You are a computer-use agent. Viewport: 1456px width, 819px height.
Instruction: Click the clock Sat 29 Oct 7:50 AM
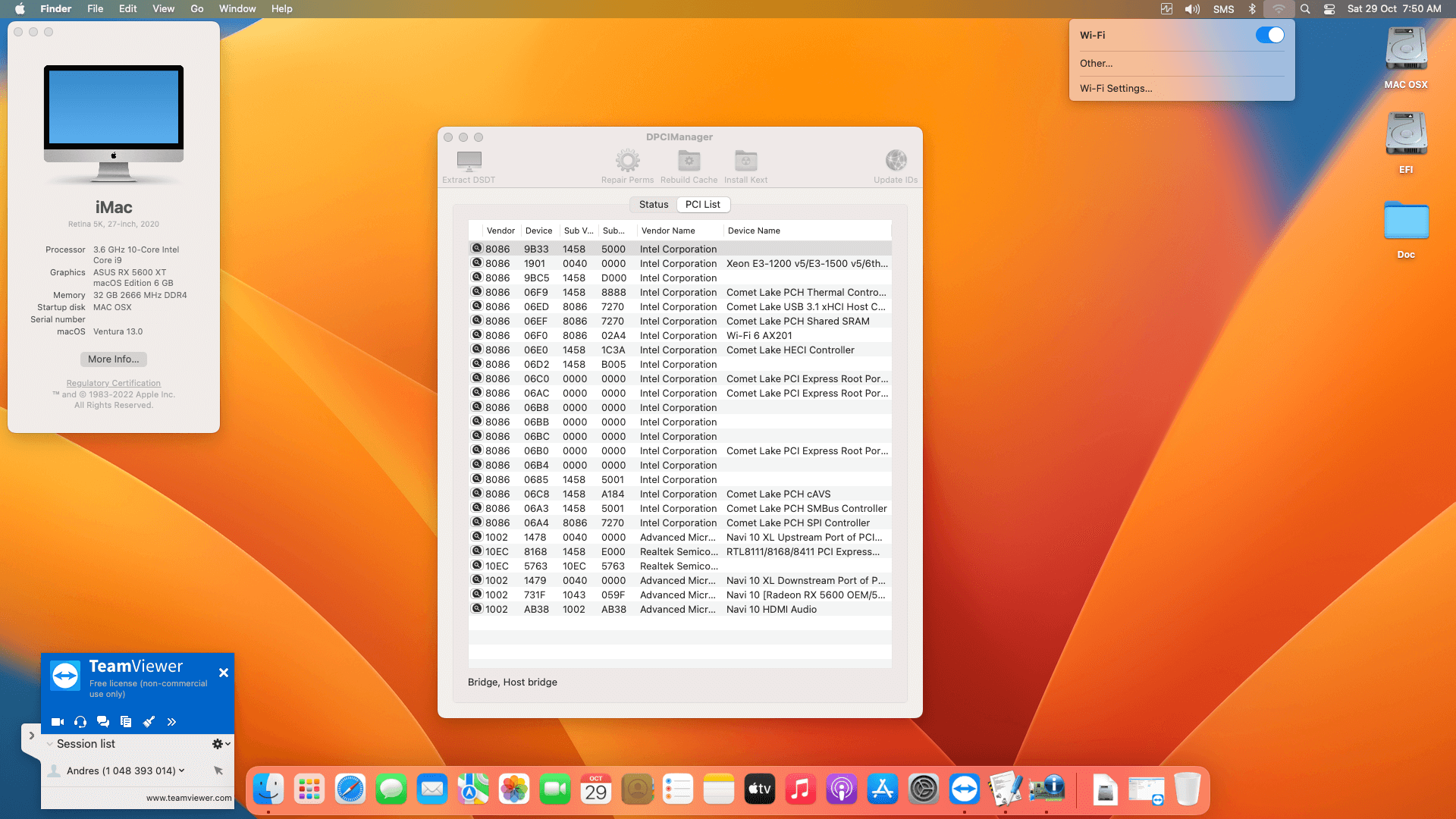point(1394,8)
